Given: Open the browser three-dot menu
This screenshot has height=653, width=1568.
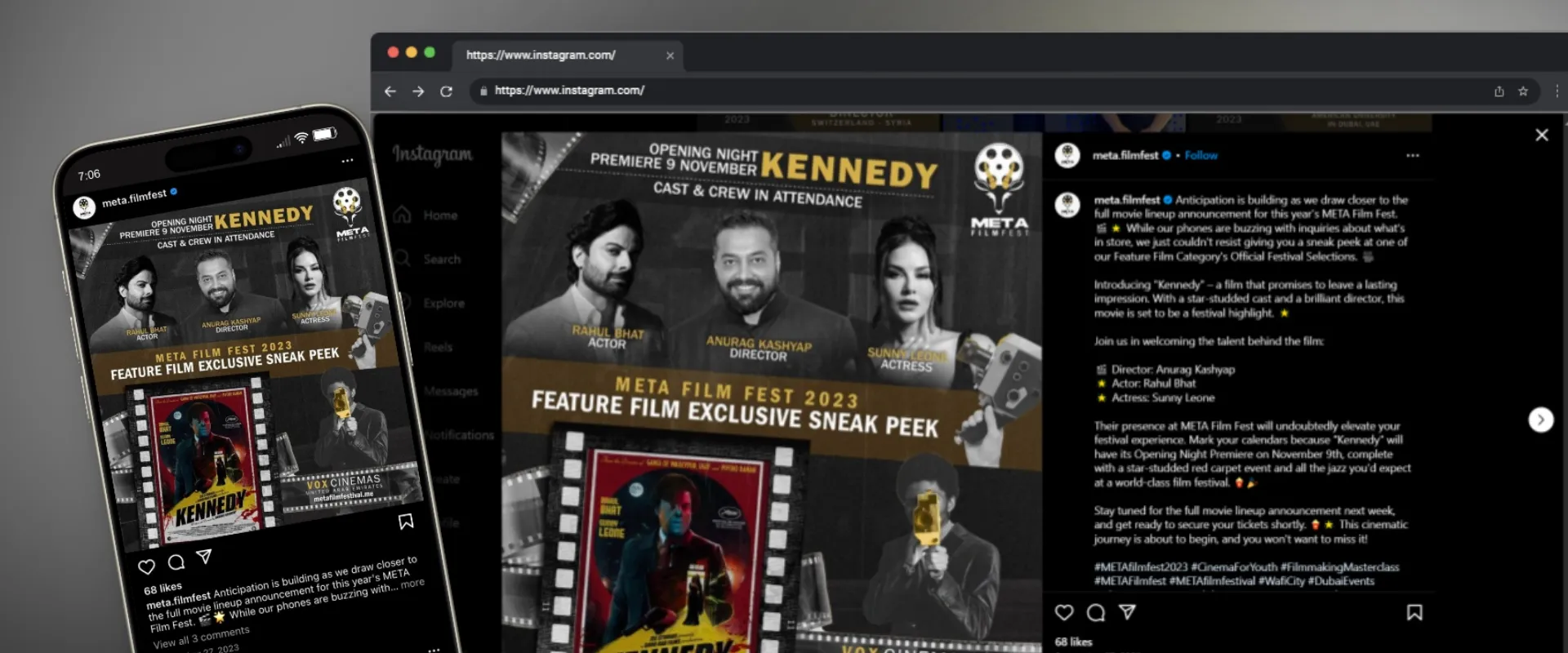Looking at the screenshot, I should coord(1557,91).
